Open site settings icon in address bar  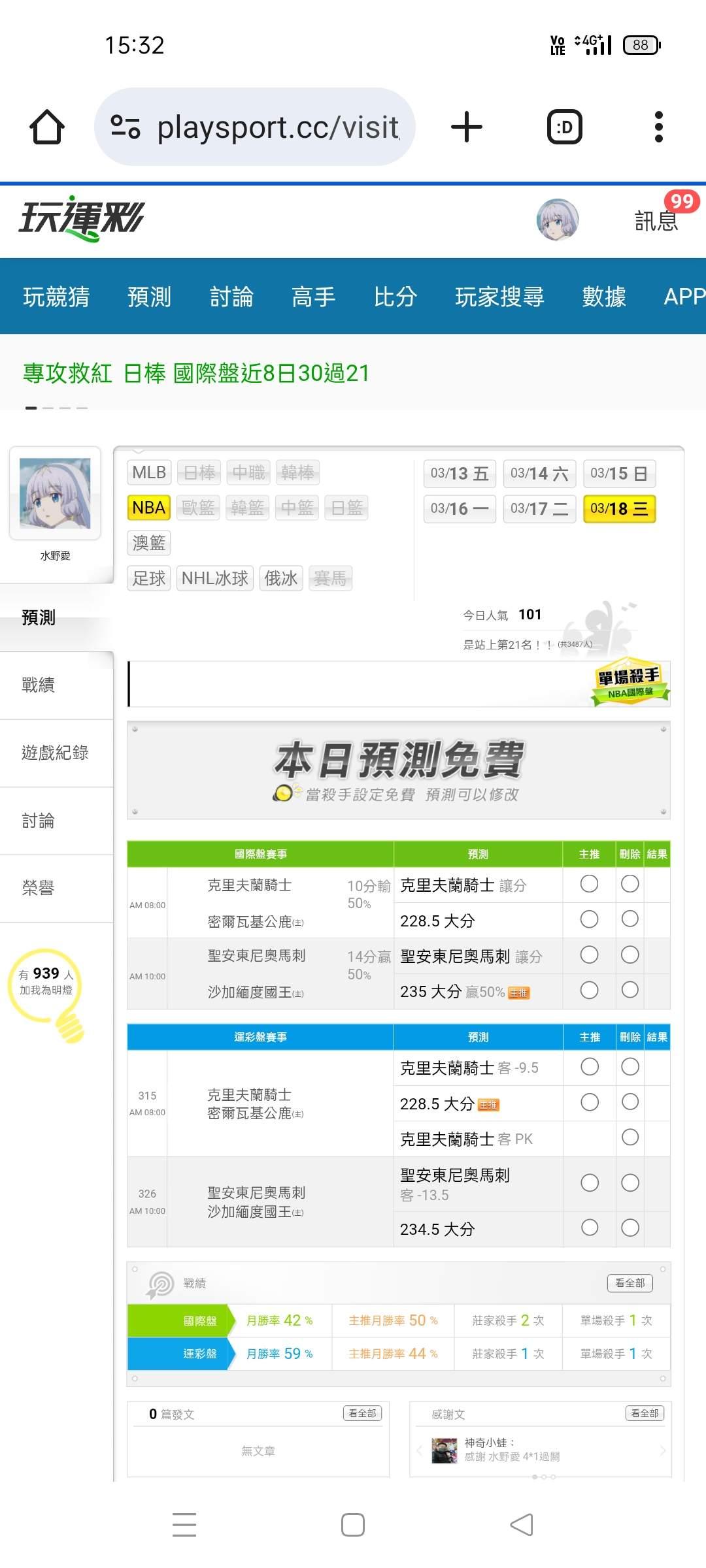126,127
